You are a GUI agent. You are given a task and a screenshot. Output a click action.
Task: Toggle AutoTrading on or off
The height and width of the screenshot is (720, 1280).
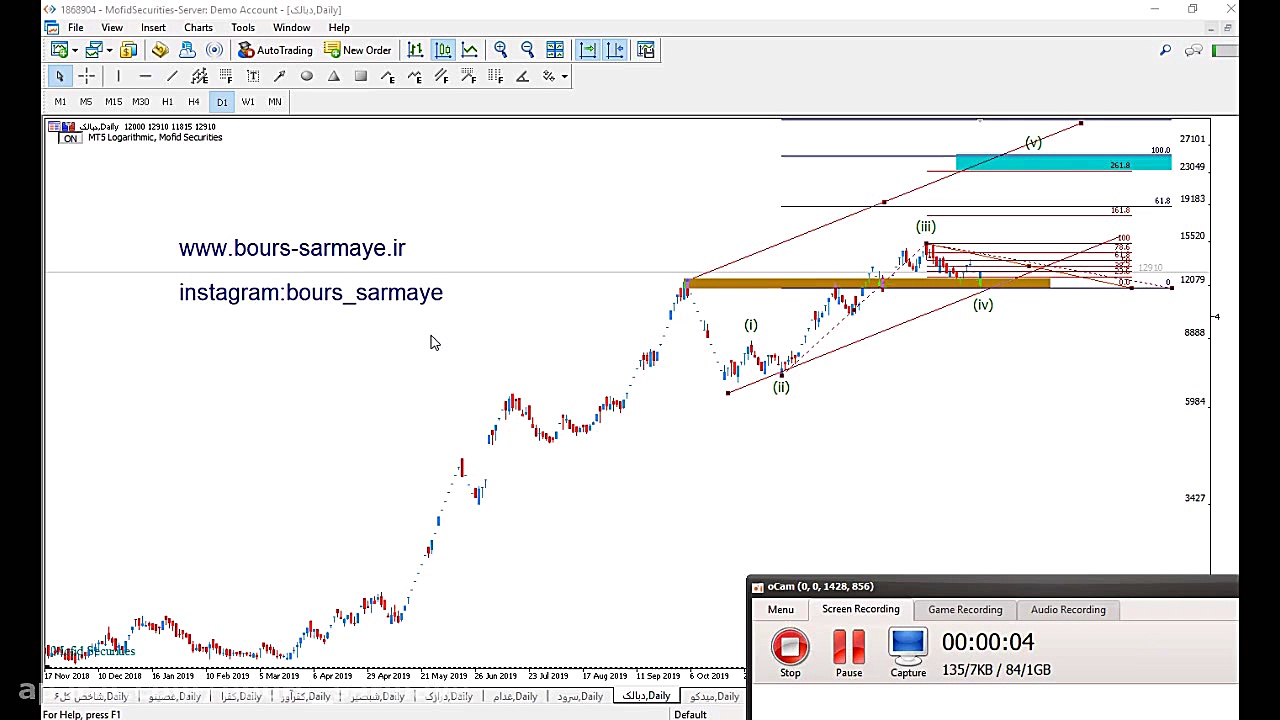coord(275,50)
